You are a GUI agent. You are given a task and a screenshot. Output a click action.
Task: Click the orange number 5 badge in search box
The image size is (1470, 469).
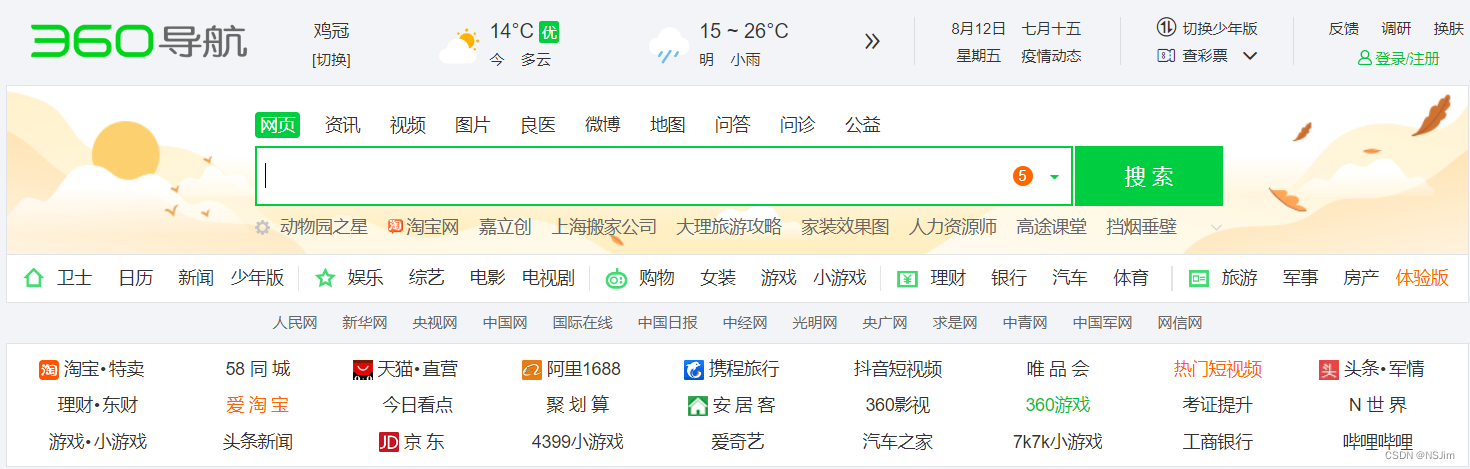[x=1022, y=176]
